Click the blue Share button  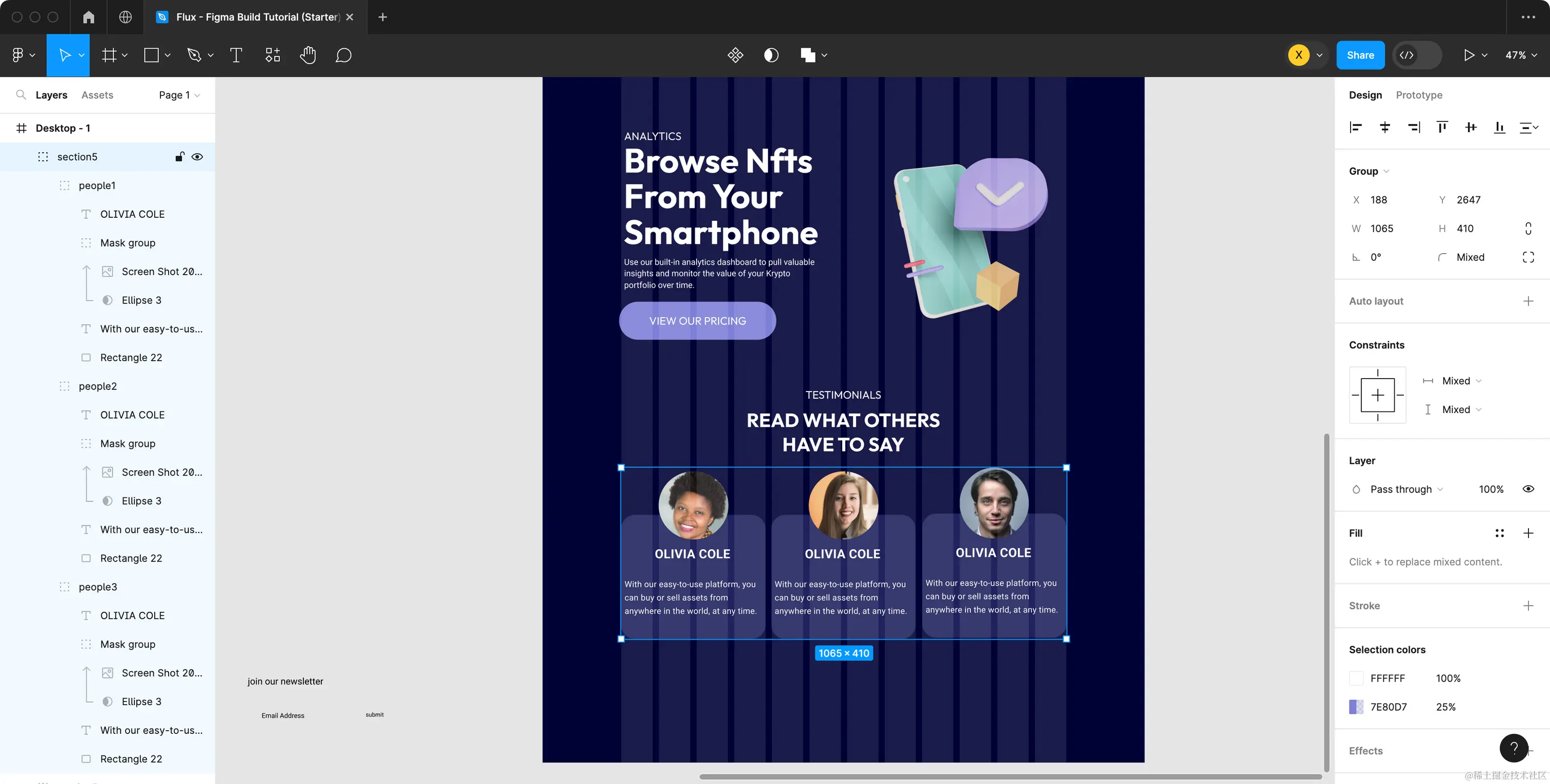coord(1360,55)
